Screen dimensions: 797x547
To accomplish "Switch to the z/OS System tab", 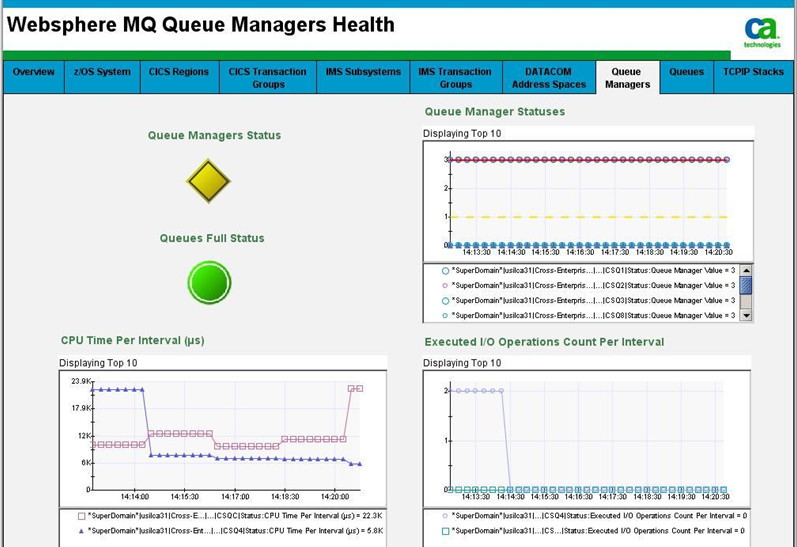I will (102, 77).
